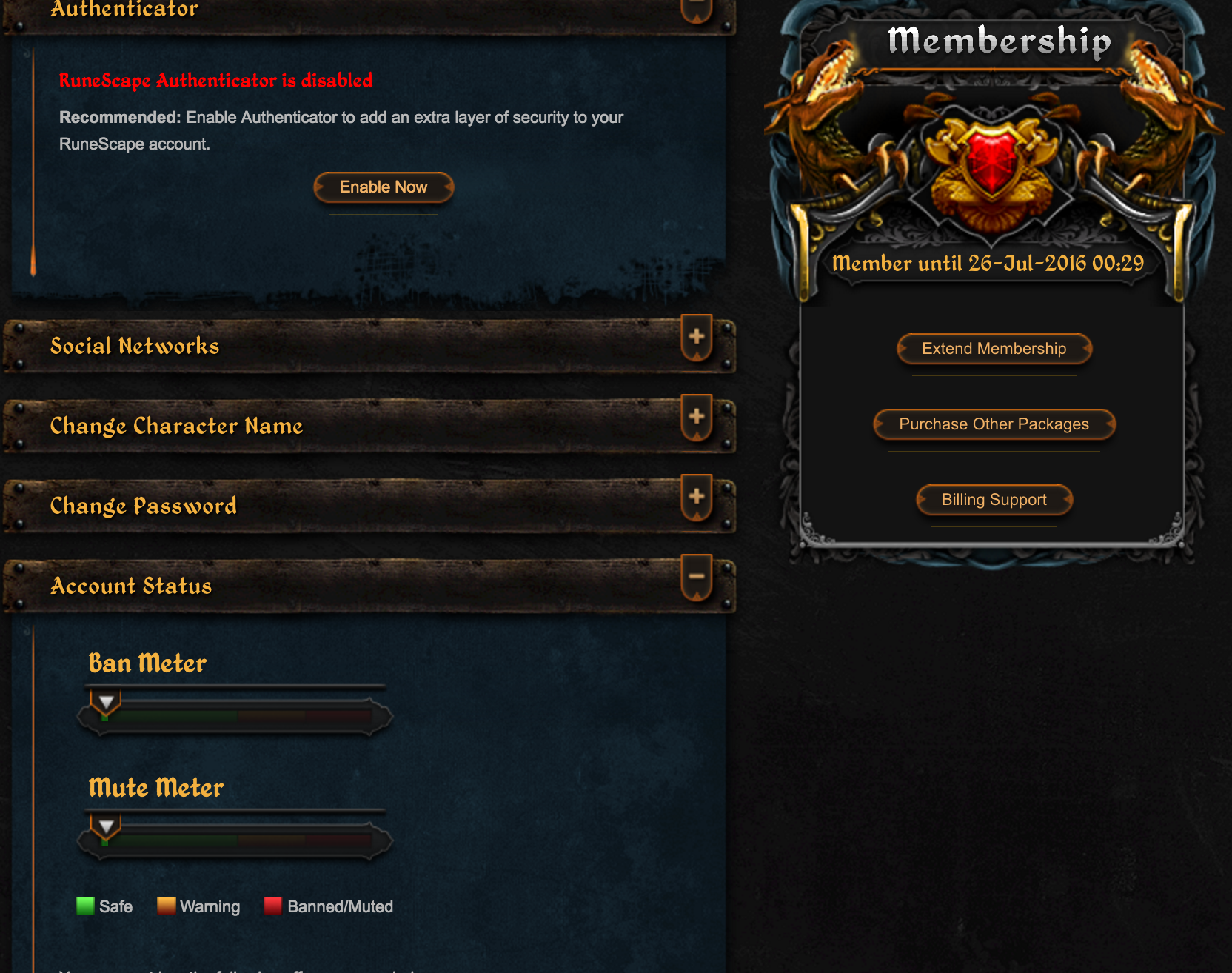Expand Change Character Name plus icon

coord(696,417)
